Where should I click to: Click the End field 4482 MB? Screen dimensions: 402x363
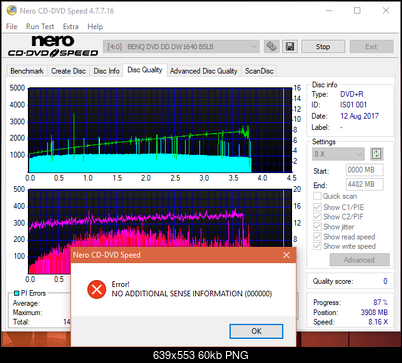(x=365, y=184)
